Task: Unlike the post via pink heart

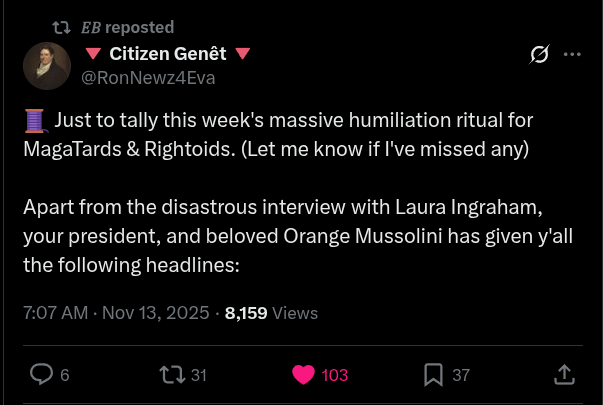Action: [x=303, y=374]
